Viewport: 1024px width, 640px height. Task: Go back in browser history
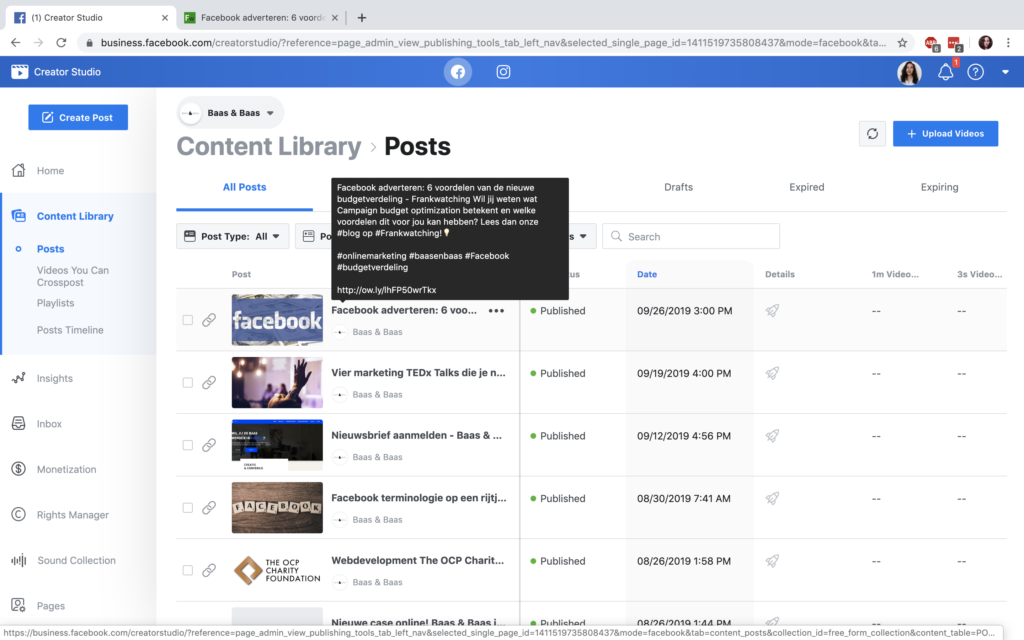16,42
